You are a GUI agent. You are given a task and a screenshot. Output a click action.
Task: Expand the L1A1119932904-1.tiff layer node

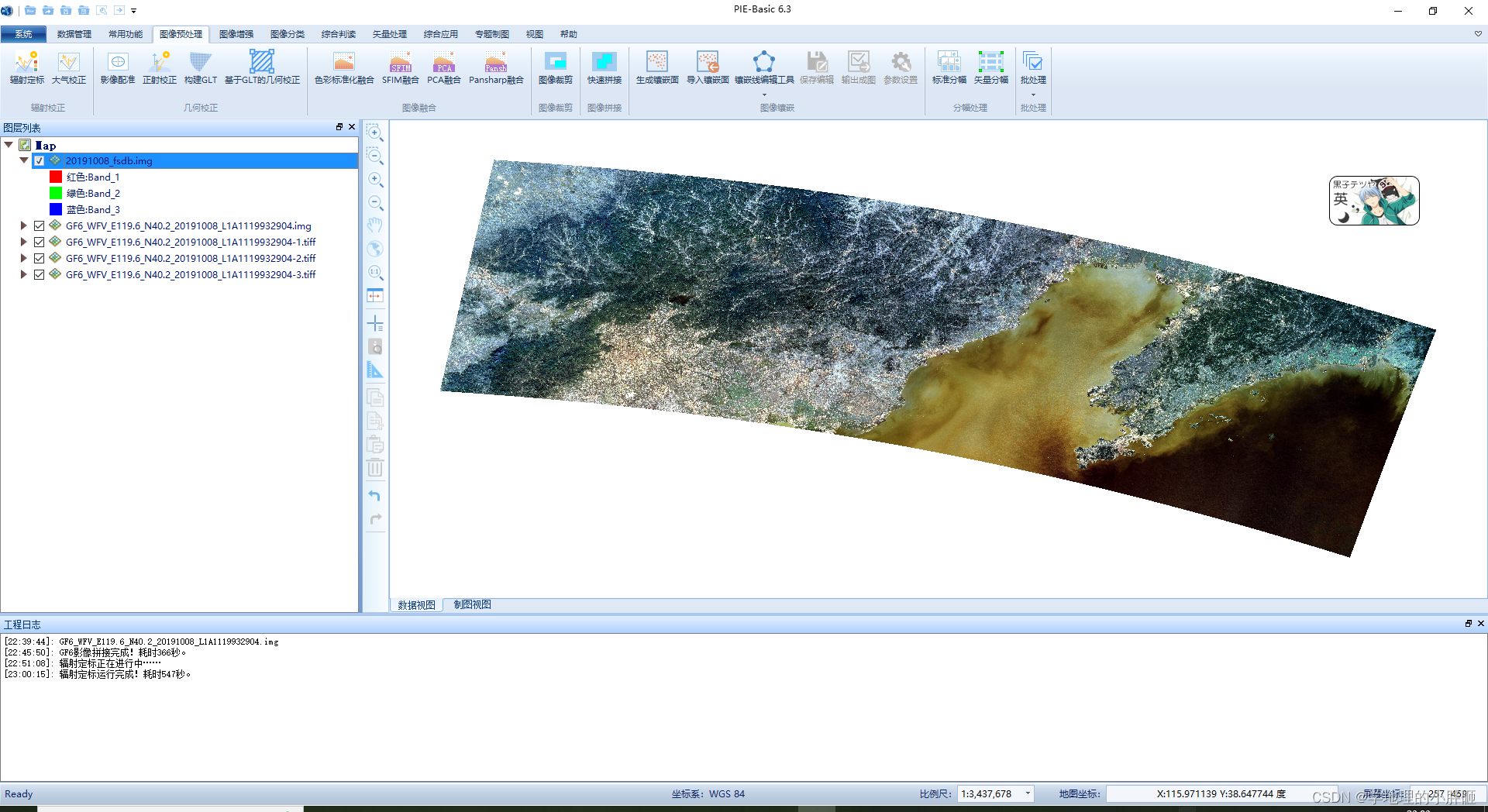[23, 242]
